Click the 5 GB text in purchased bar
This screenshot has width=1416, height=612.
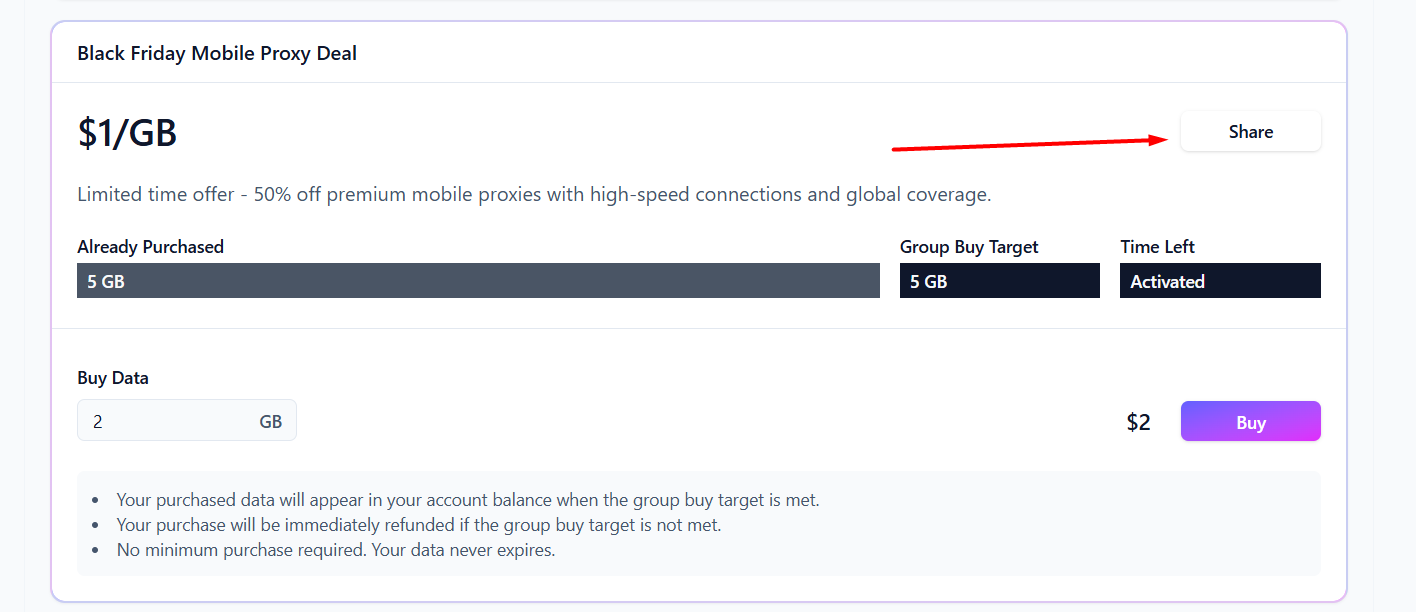(106, 282)
